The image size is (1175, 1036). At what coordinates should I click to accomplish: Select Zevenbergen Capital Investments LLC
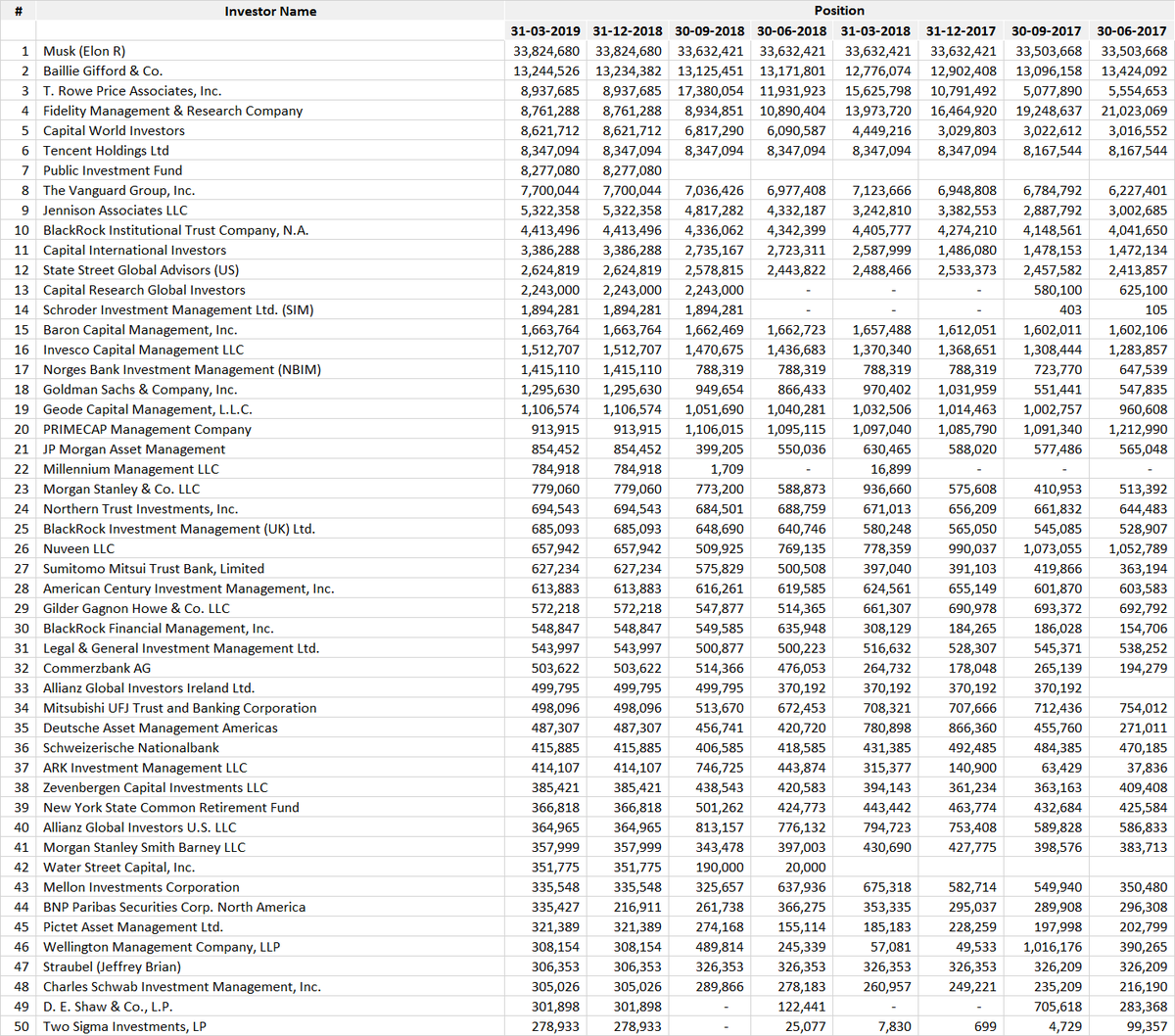tap(156, 787)
